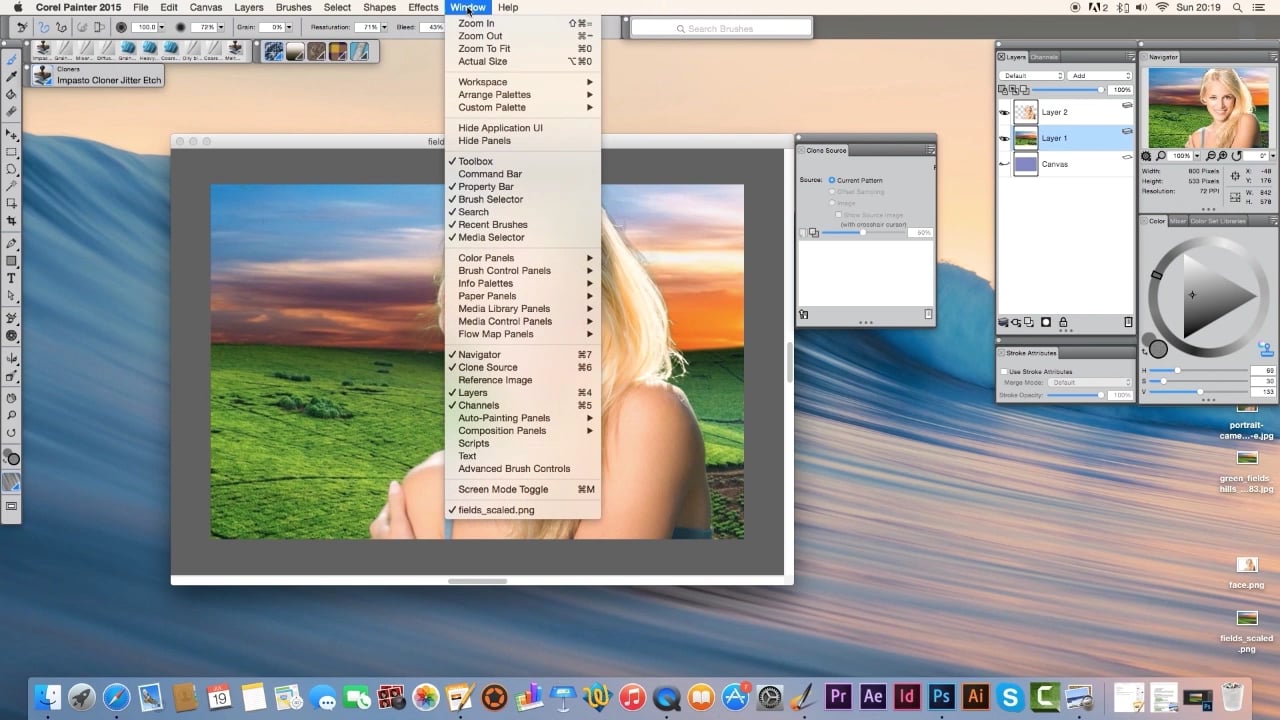The image size is (1280, 720).
Task: Click the Search Brushes field
Action: 721,29
